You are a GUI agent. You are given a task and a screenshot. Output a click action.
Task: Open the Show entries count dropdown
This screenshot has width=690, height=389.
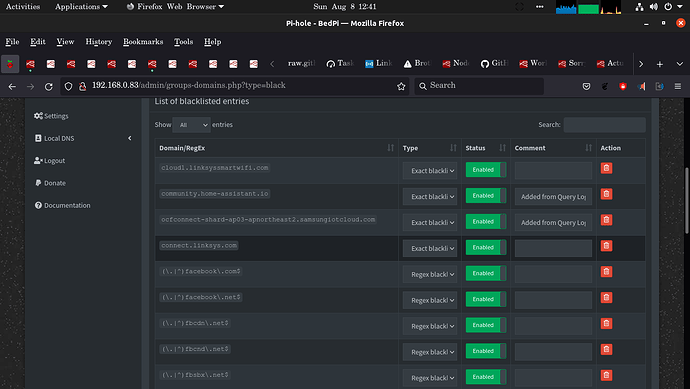pyautogui.click(x=191, y=125)
